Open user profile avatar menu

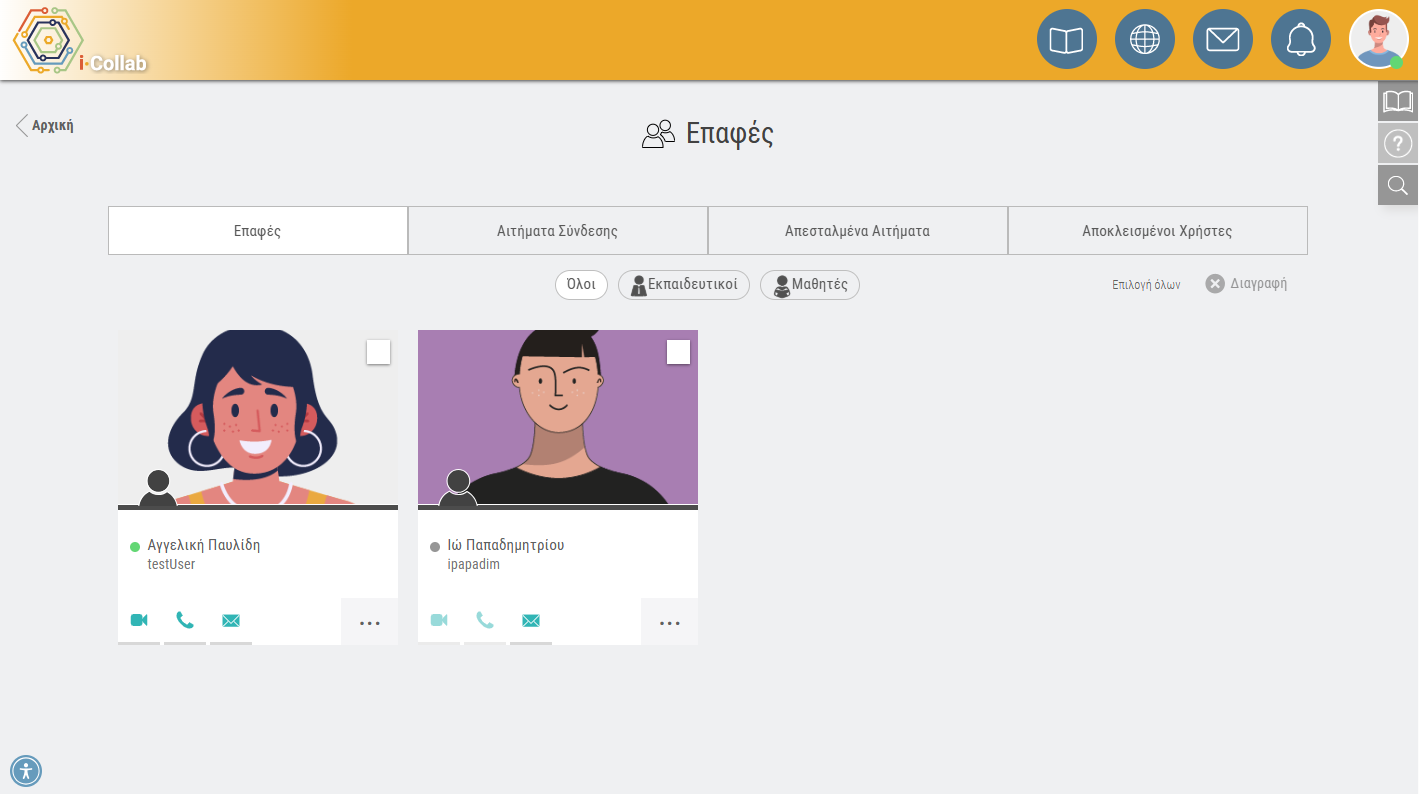pyautogui.click(x=1379, y=39)
